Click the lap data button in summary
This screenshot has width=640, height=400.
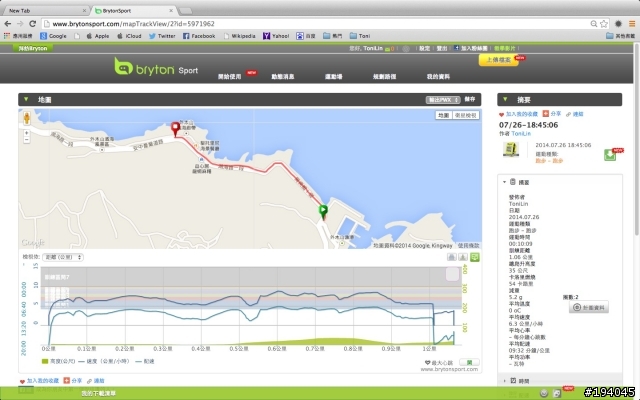tap(589, 307)
